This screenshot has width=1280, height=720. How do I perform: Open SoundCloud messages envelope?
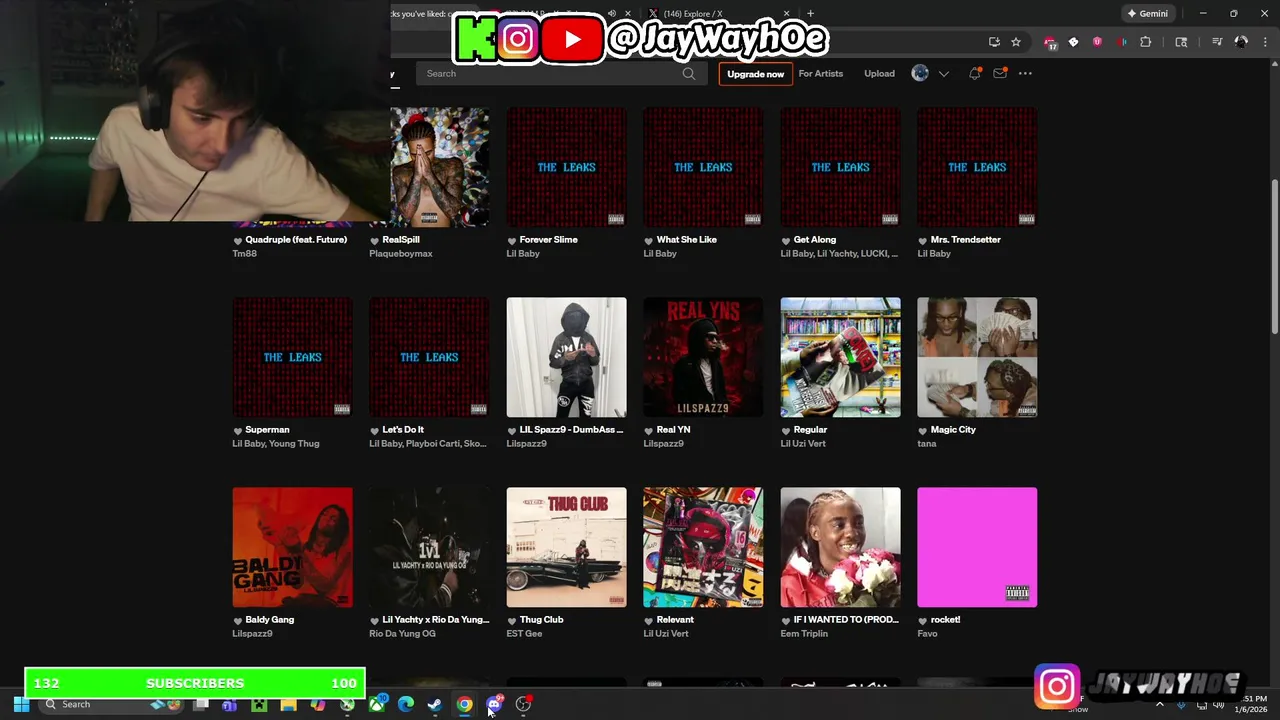coord(1000,73)
